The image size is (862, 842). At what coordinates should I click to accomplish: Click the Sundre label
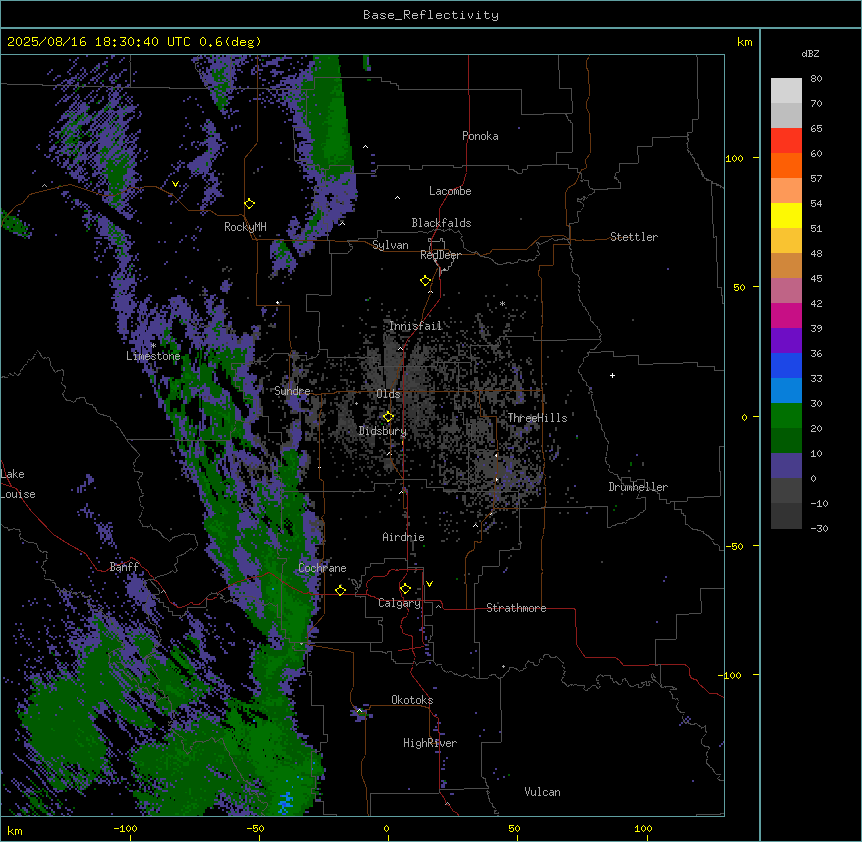click(292, 391)
